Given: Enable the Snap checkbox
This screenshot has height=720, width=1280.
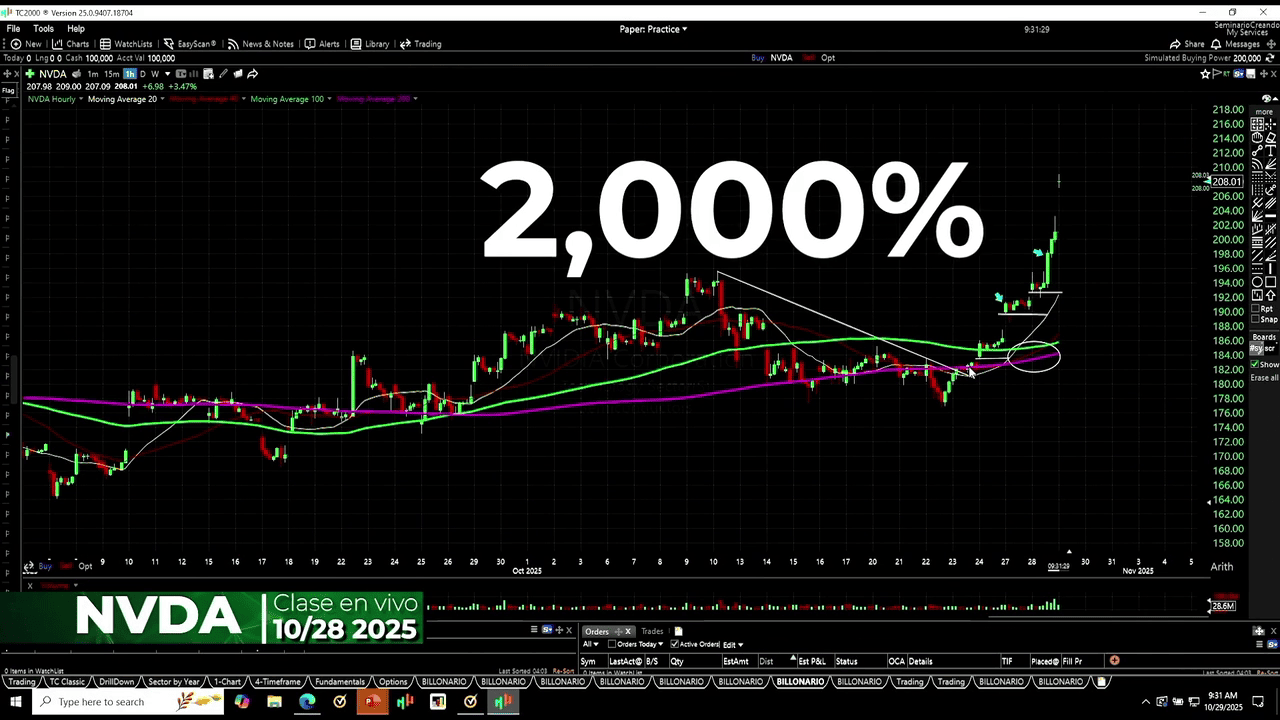Looking at the screenshot, I should 1257,320.
